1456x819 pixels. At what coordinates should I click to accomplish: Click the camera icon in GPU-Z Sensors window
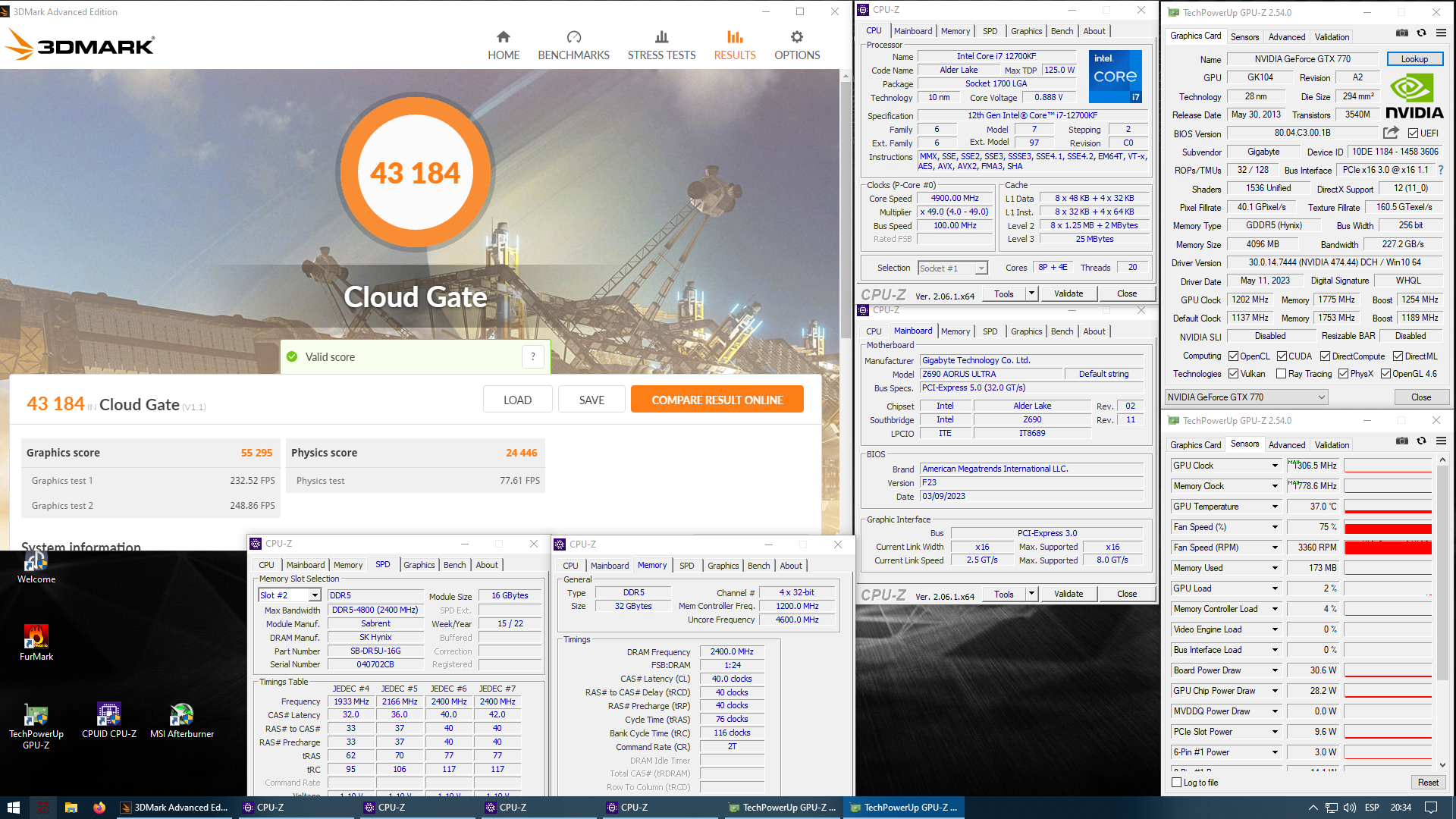click(x=1402, y=441)
